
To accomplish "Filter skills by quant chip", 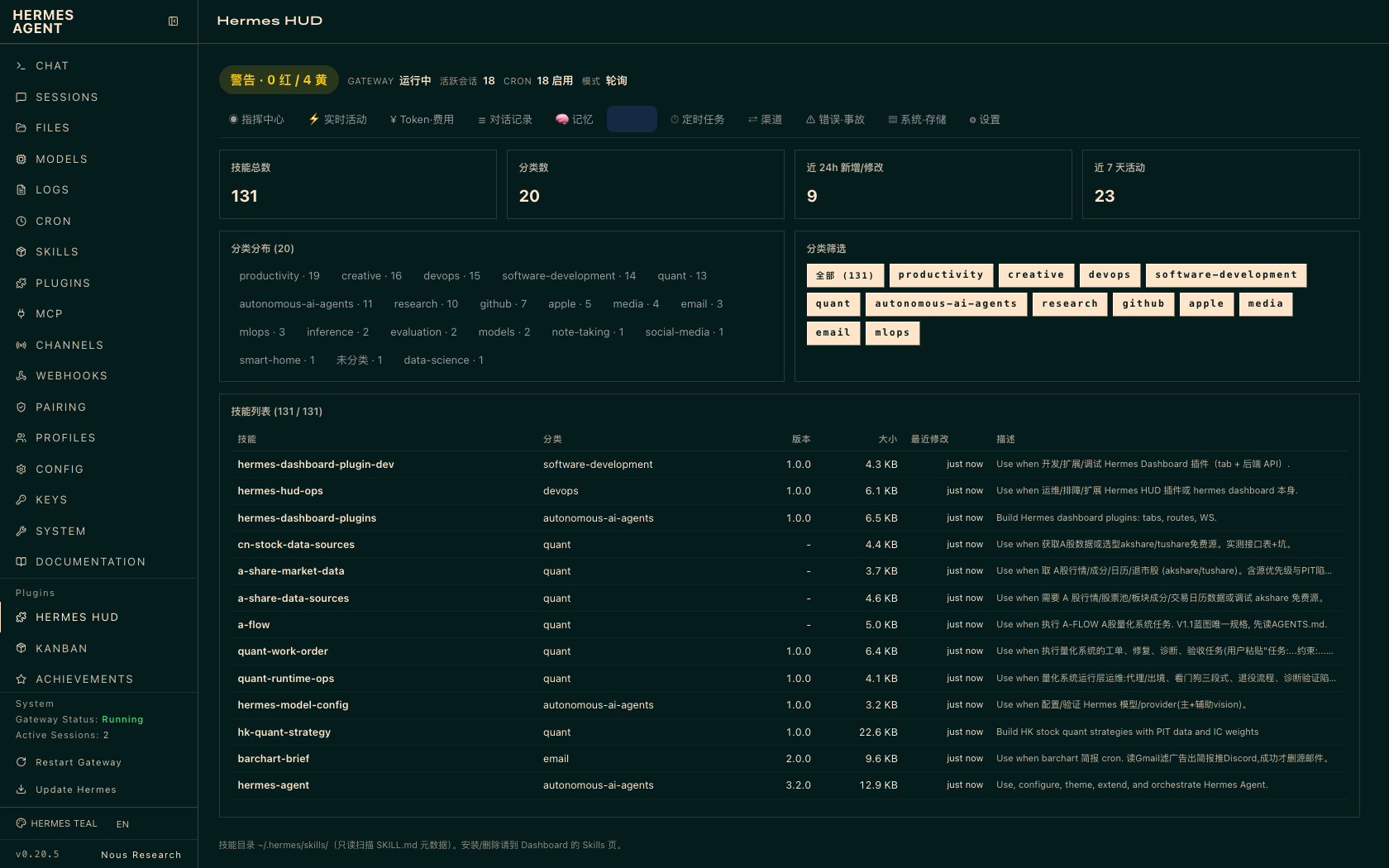I will point(833,304).
